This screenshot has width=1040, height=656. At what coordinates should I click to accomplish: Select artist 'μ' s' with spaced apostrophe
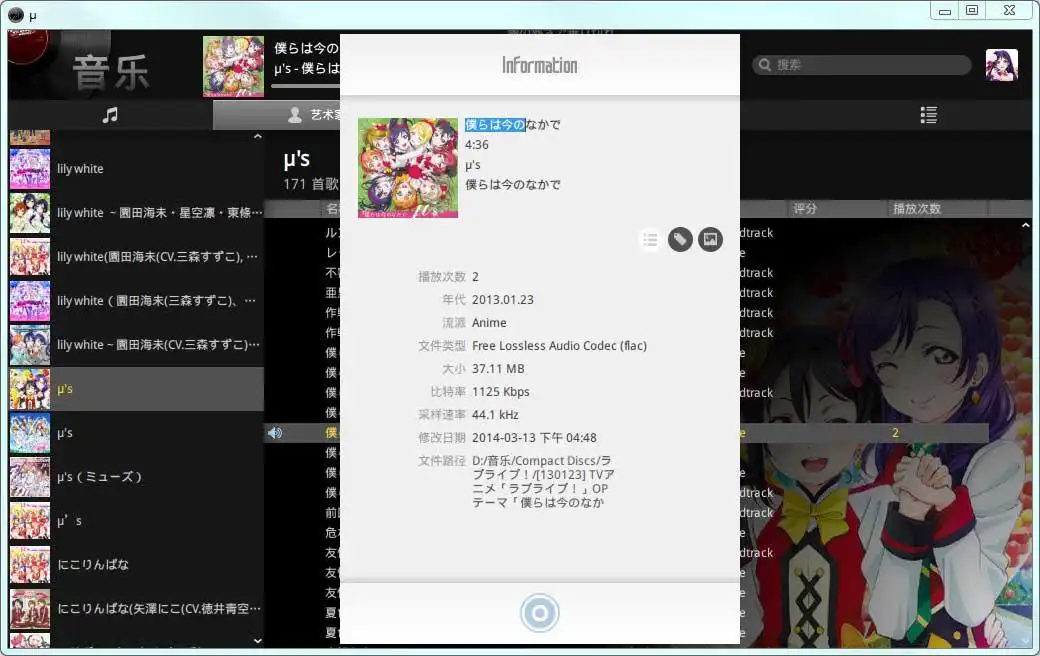[136, 521]
